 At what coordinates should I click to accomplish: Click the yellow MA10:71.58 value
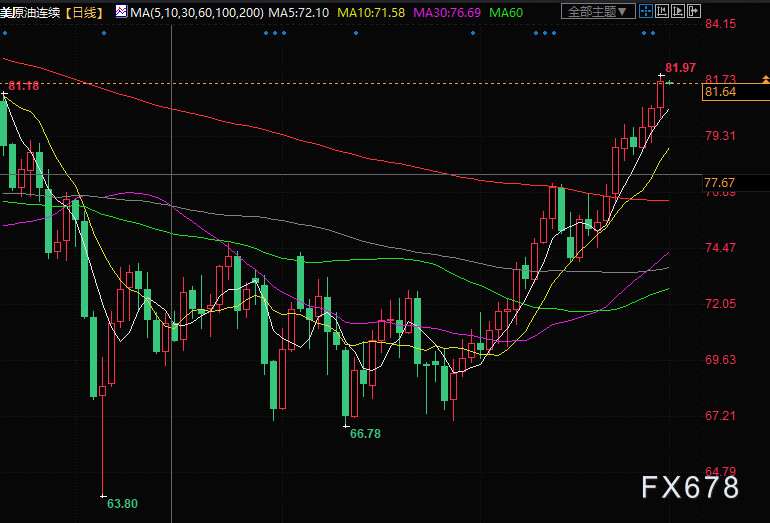click(371, 12)
